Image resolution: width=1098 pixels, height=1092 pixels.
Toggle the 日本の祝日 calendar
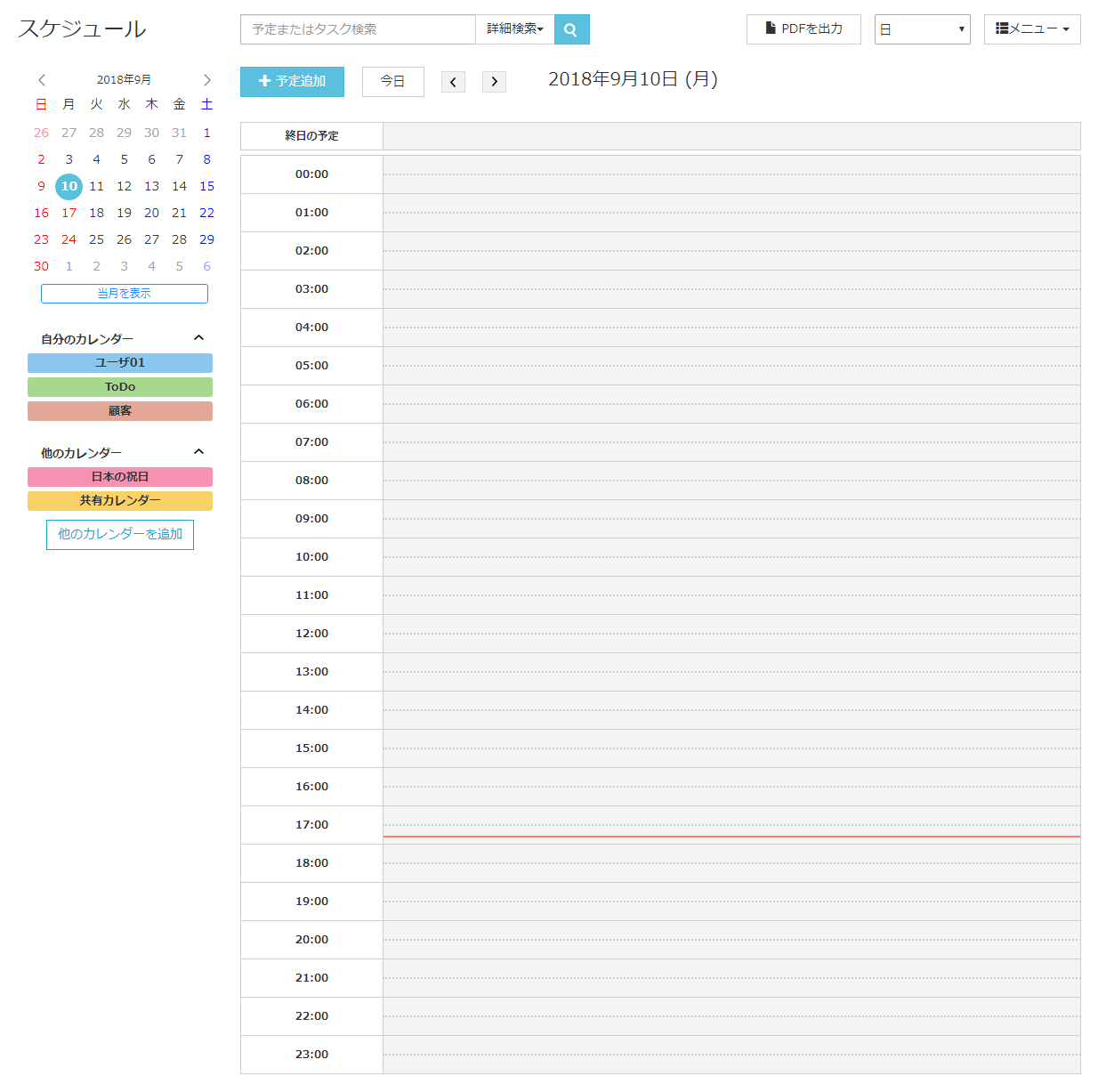click(x=120, y=477)
